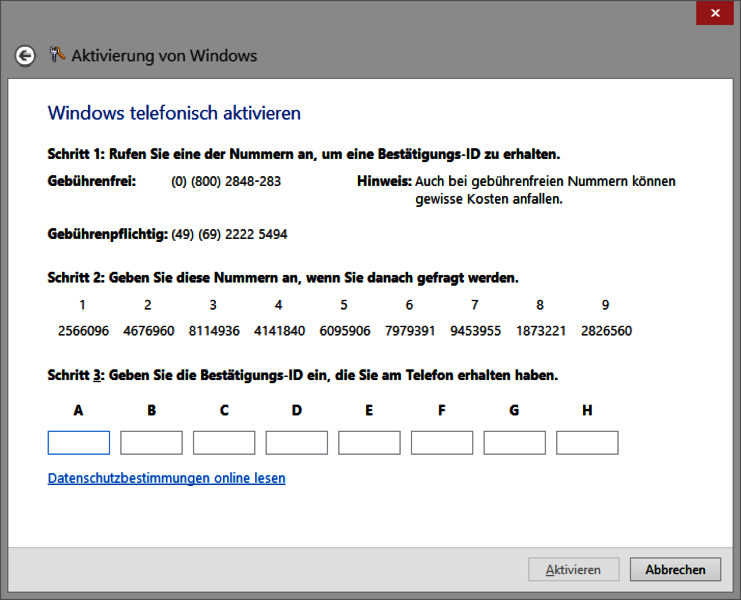
Task: Click the Aktivierung von Windows title
Action: coord(164,56)
